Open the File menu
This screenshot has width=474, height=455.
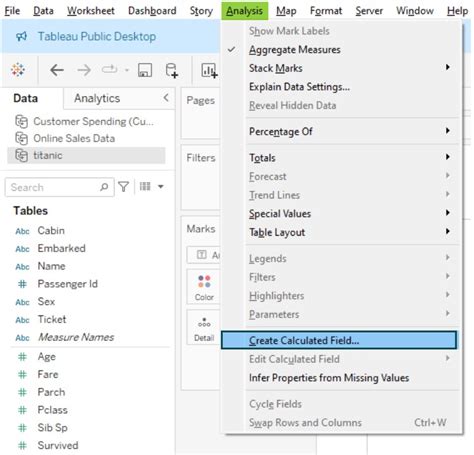pos(12,11)
